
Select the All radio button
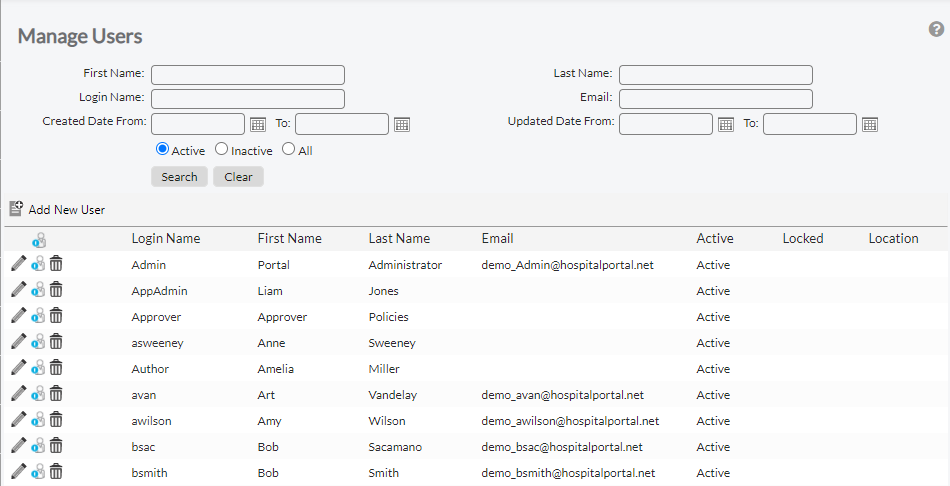click(x=289, y=149)
